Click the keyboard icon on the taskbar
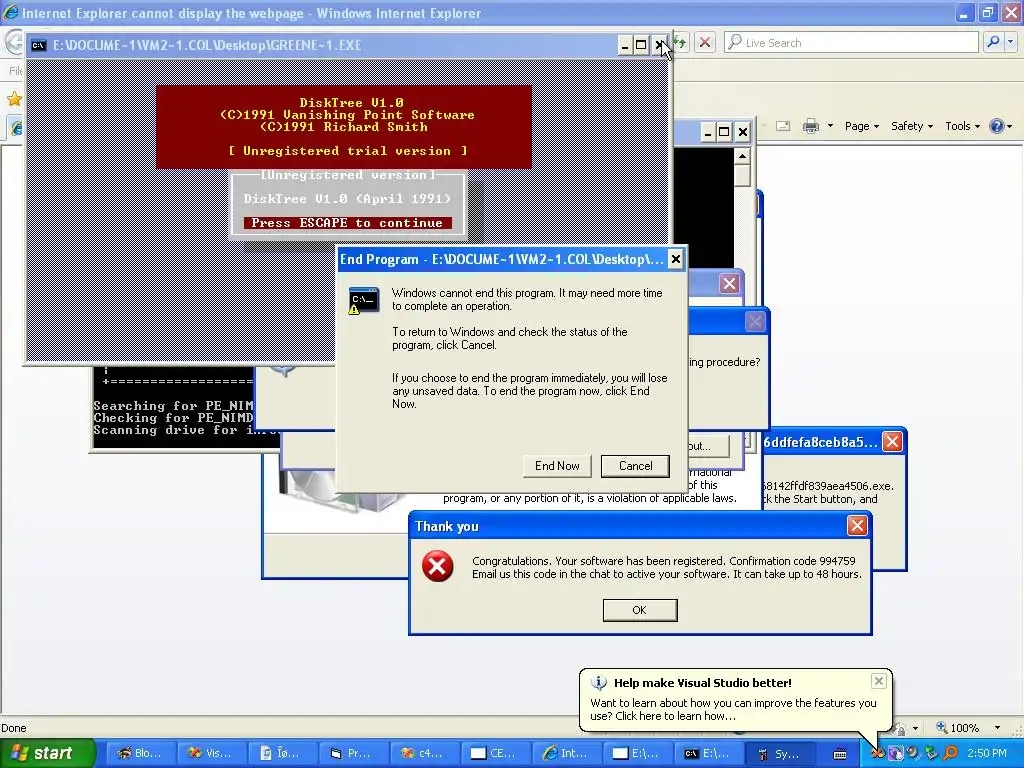This screenshot has height=768, width=1024. 840,754
